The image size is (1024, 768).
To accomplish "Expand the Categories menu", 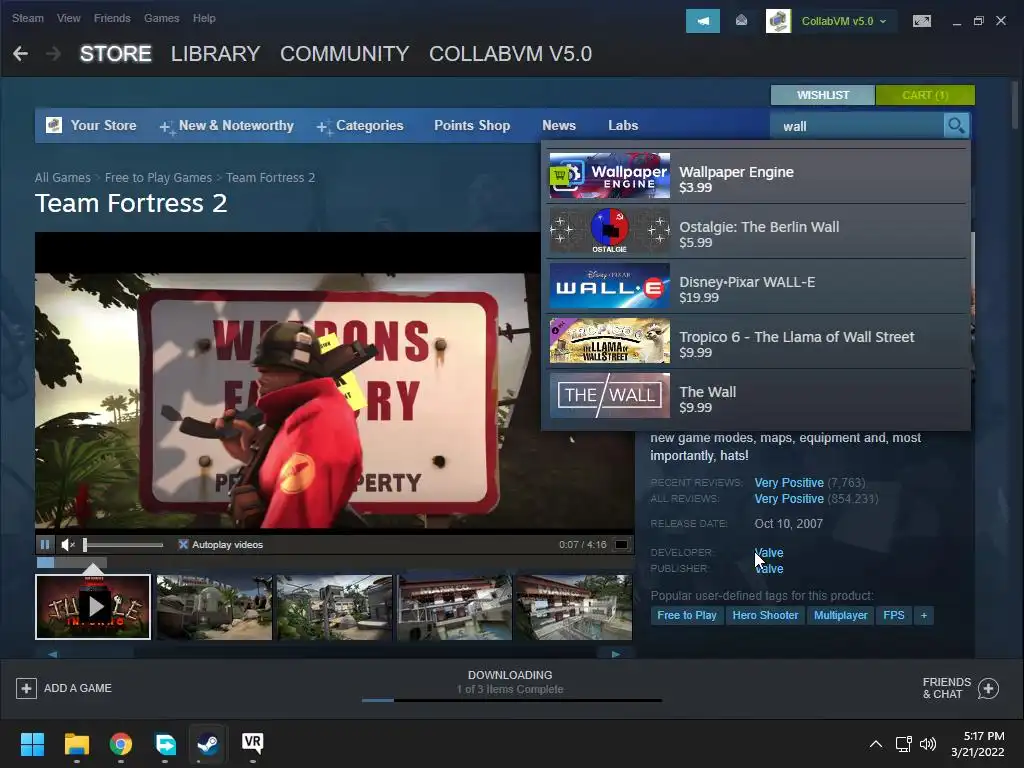I will (360, 125).
